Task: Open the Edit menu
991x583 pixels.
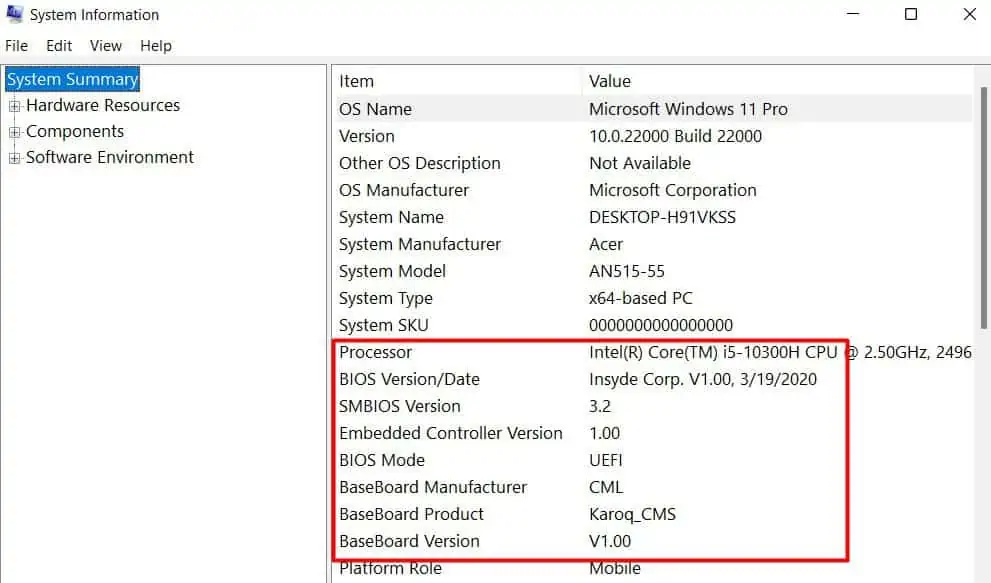Action: click(59, 46)
